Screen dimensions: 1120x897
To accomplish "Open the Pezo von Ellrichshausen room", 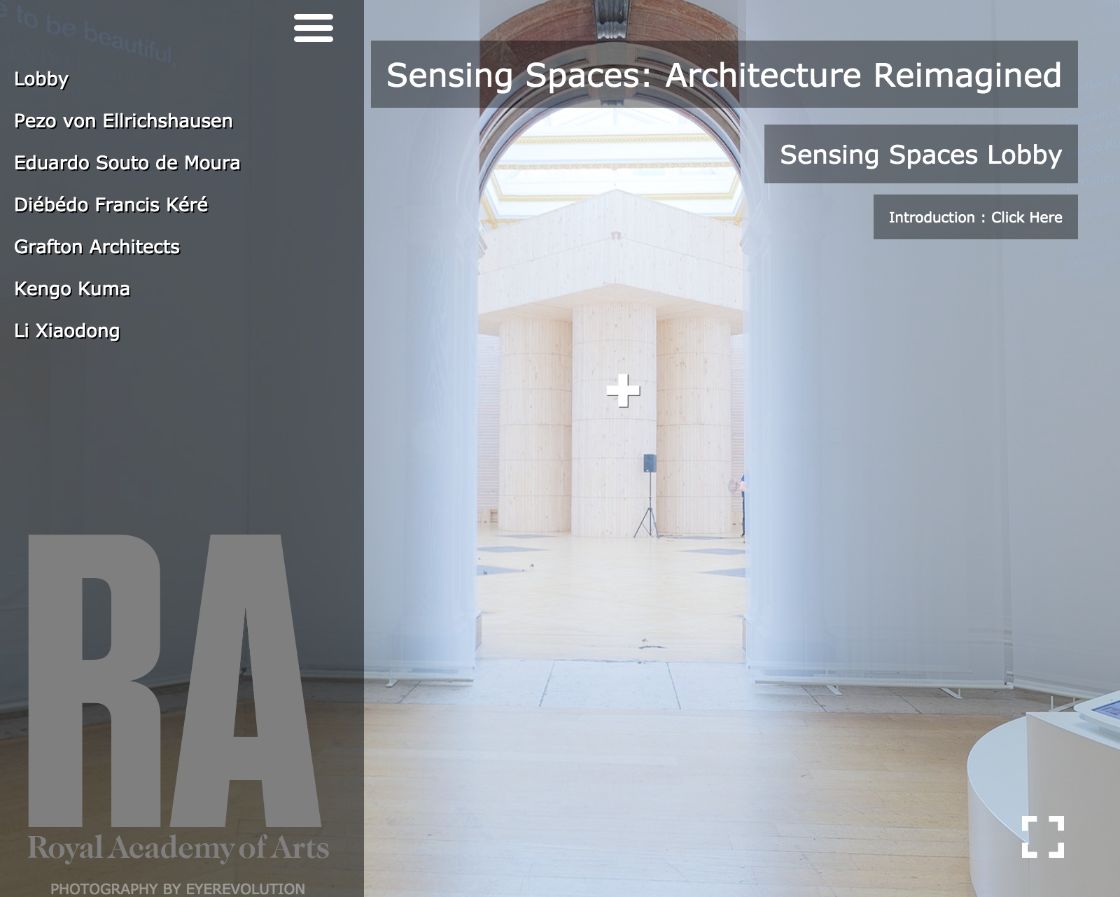I will click(x=124, y=121).
